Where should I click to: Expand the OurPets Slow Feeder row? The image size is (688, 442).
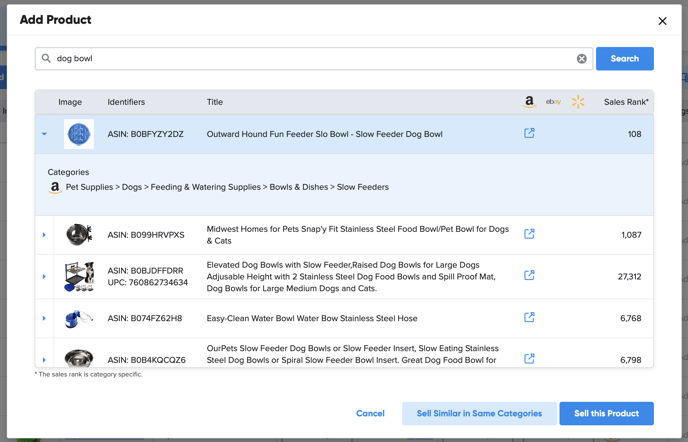tap(44, 360)
